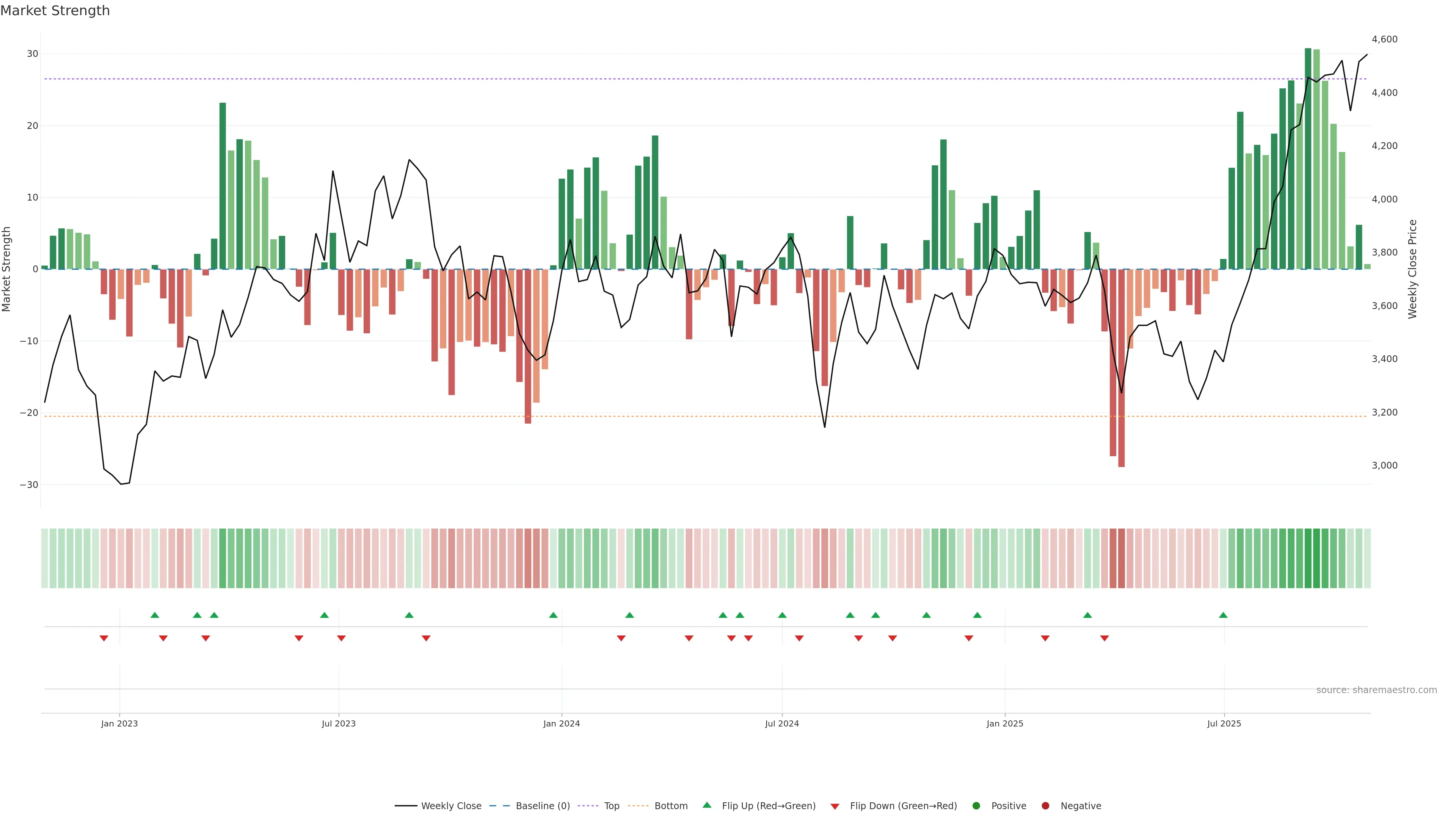
Task: Click the first red flip-down triangle marker
Action: coord(104,638)
